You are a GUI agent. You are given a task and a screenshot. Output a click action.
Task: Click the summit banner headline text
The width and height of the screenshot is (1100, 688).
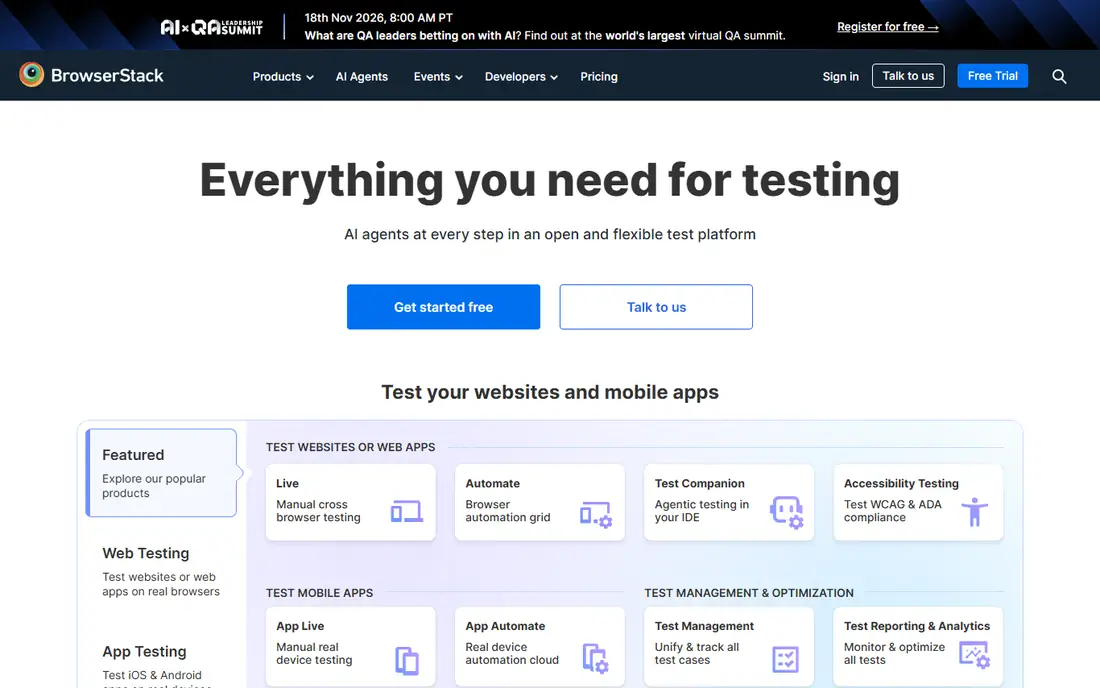pos(544,36)
